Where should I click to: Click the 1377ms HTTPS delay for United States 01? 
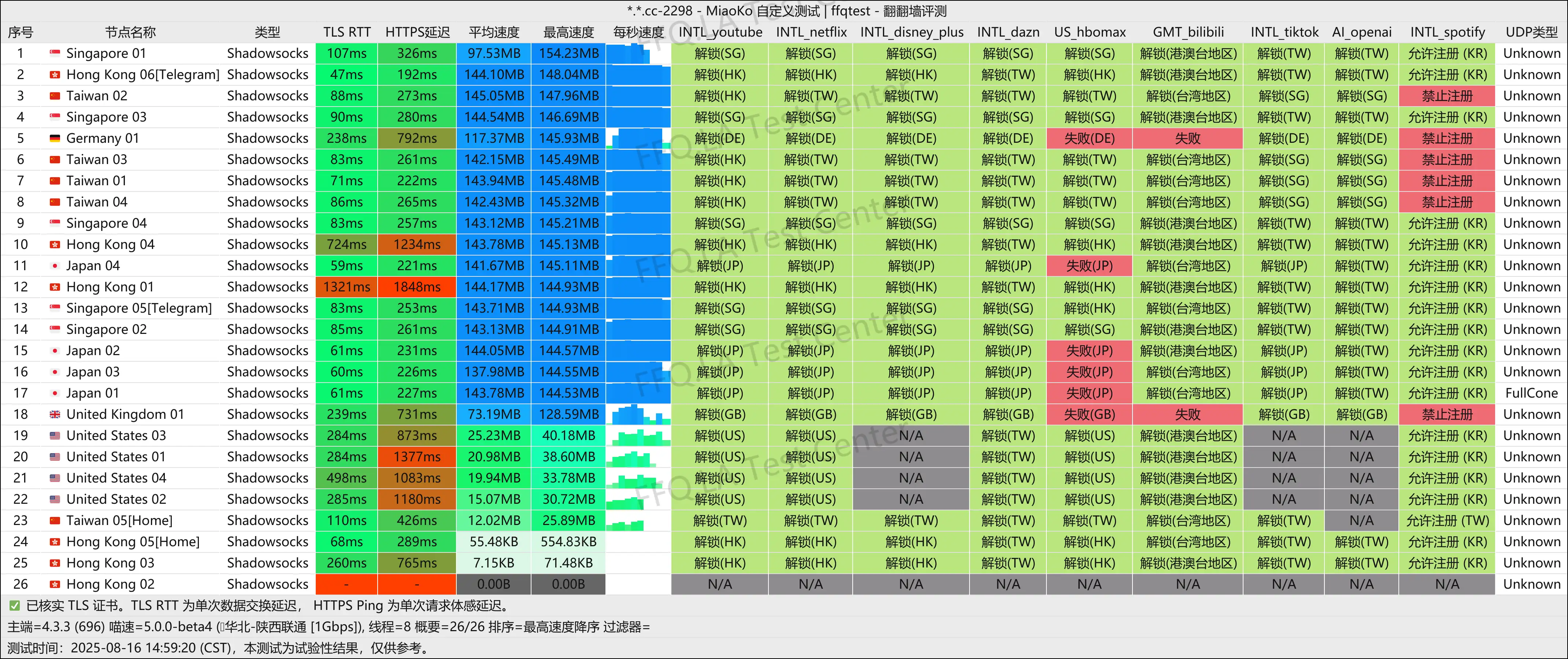417,457
